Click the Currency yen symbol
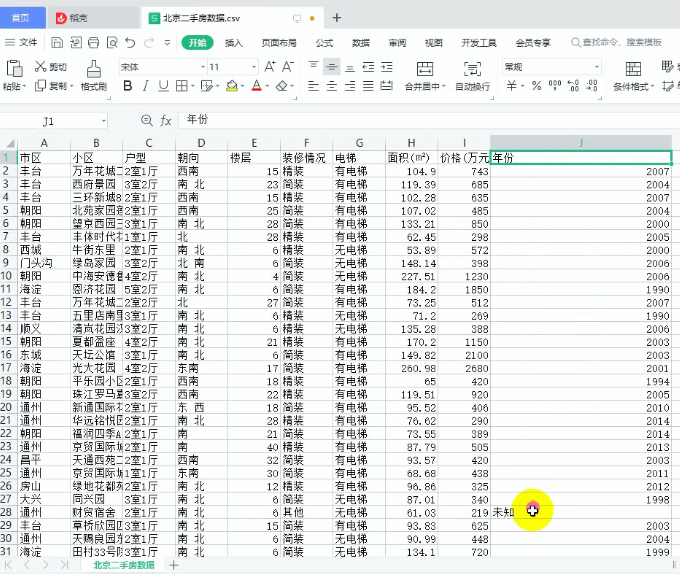Viewport: 680px width, 574px height. 512,85
